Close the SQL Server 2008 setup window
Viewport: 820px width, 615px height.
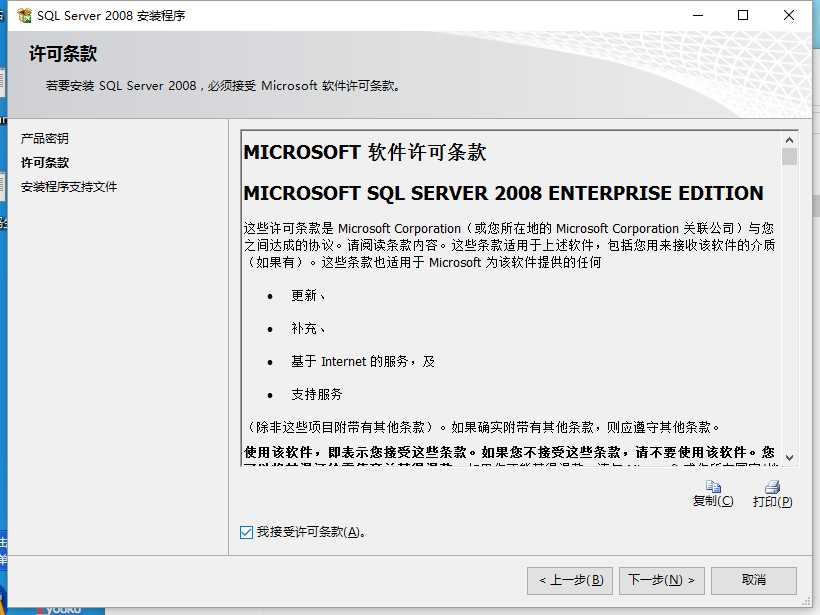[x=789, y=15]
